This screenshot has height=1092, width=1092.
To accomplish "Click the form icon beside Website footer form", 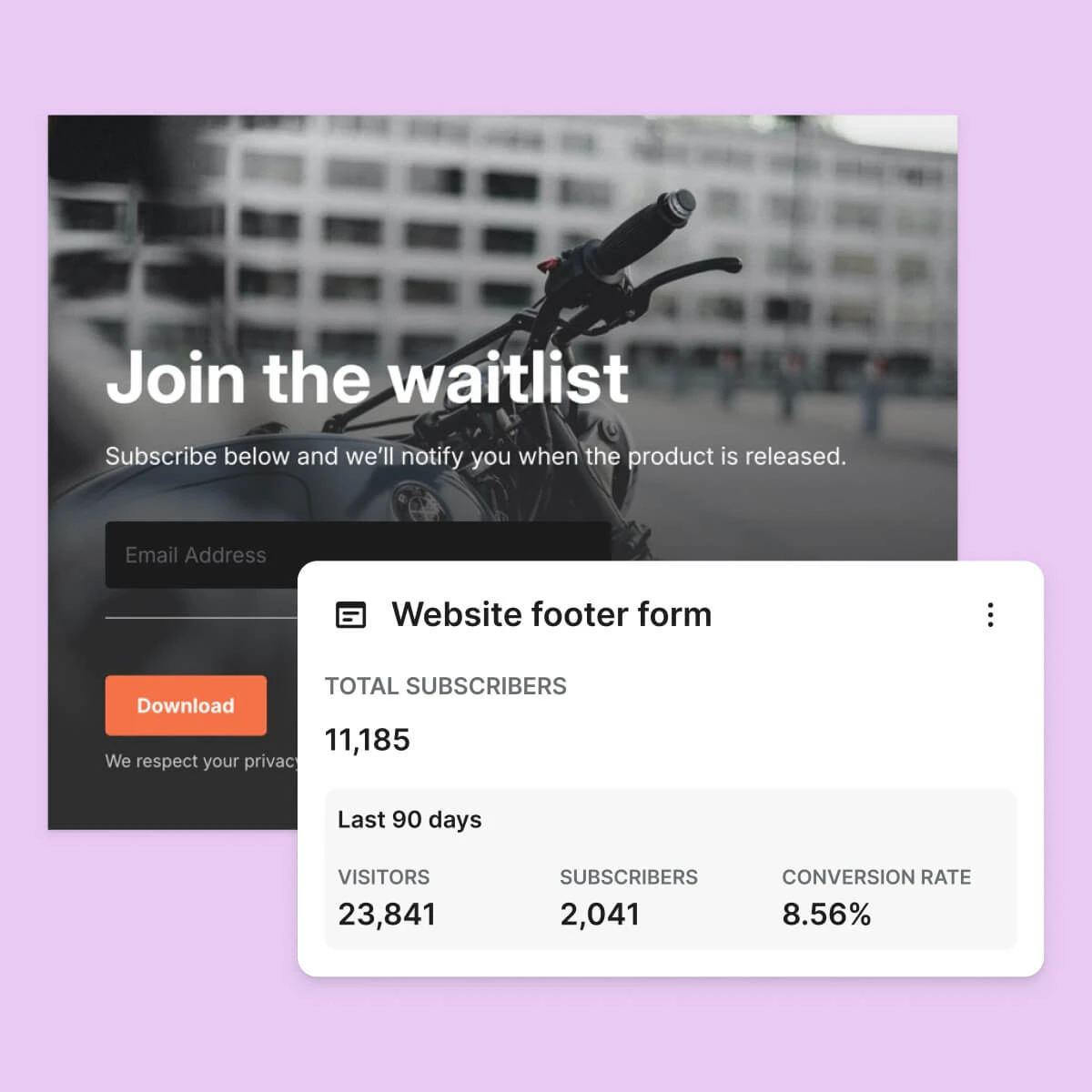I will coord(351,615).
